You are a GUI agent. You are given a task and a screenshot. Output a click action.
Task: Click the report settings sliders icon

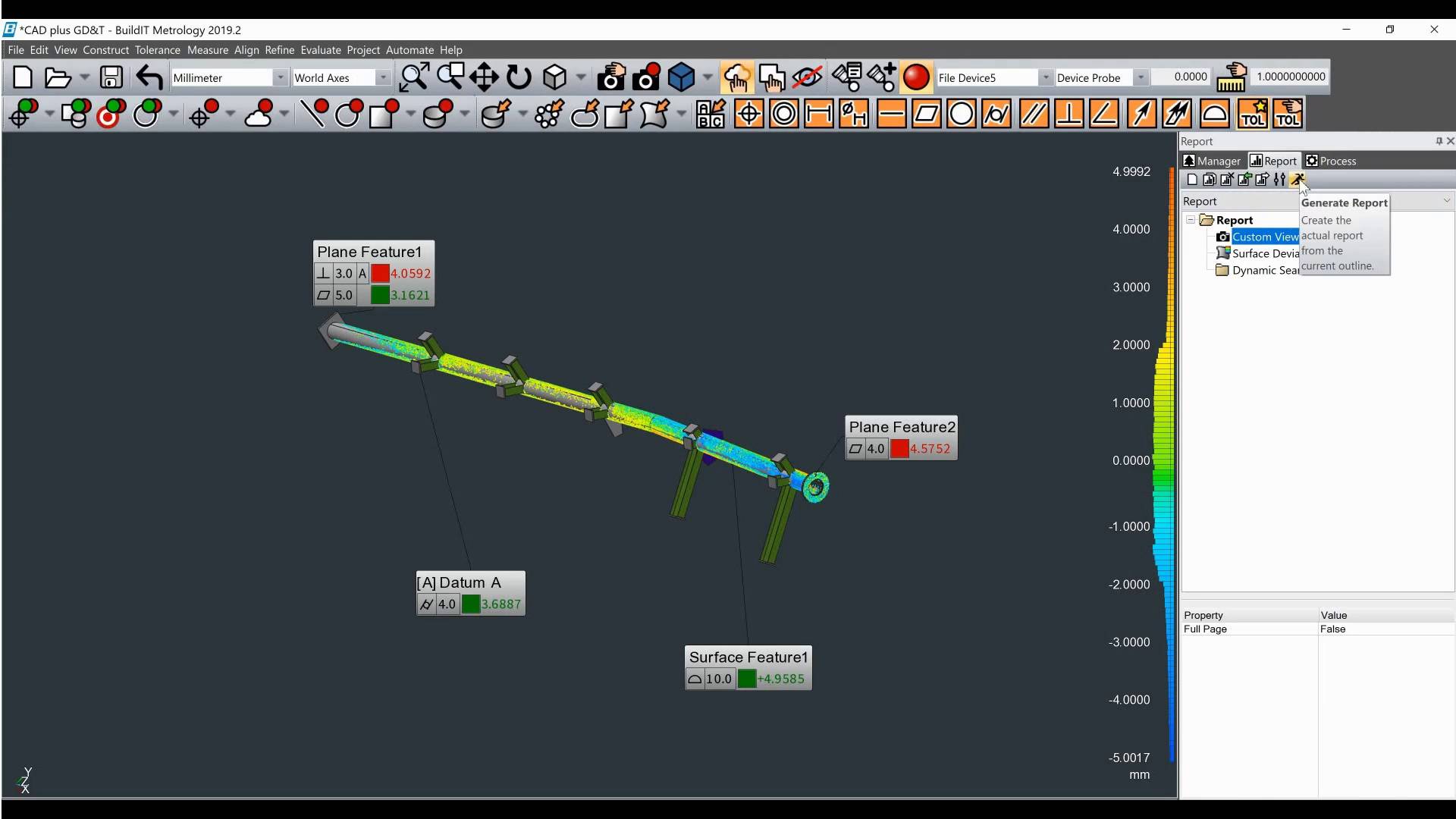(x=1280, y=180)
